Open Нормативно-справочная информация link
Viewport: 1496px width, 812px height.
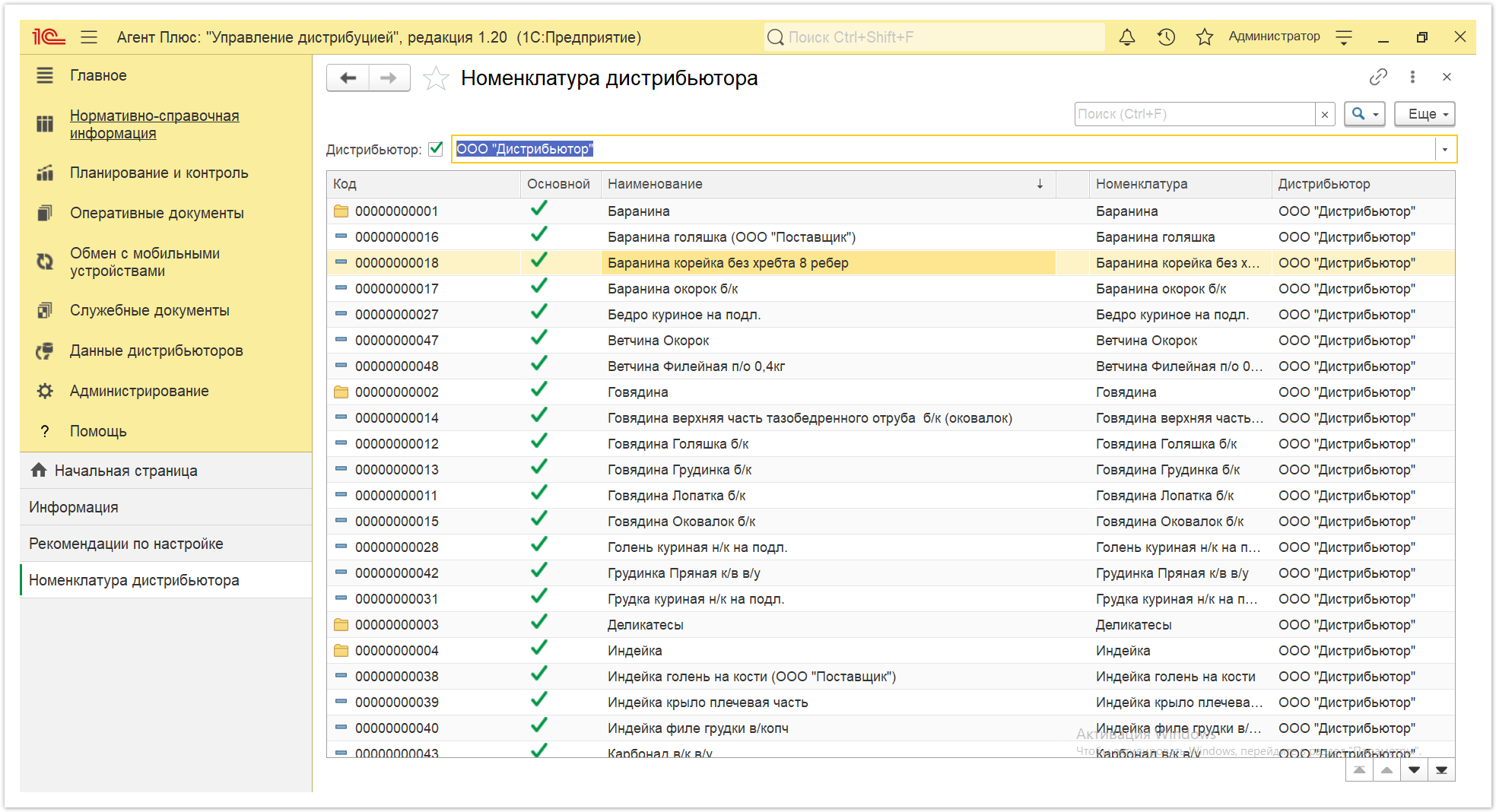154,124
